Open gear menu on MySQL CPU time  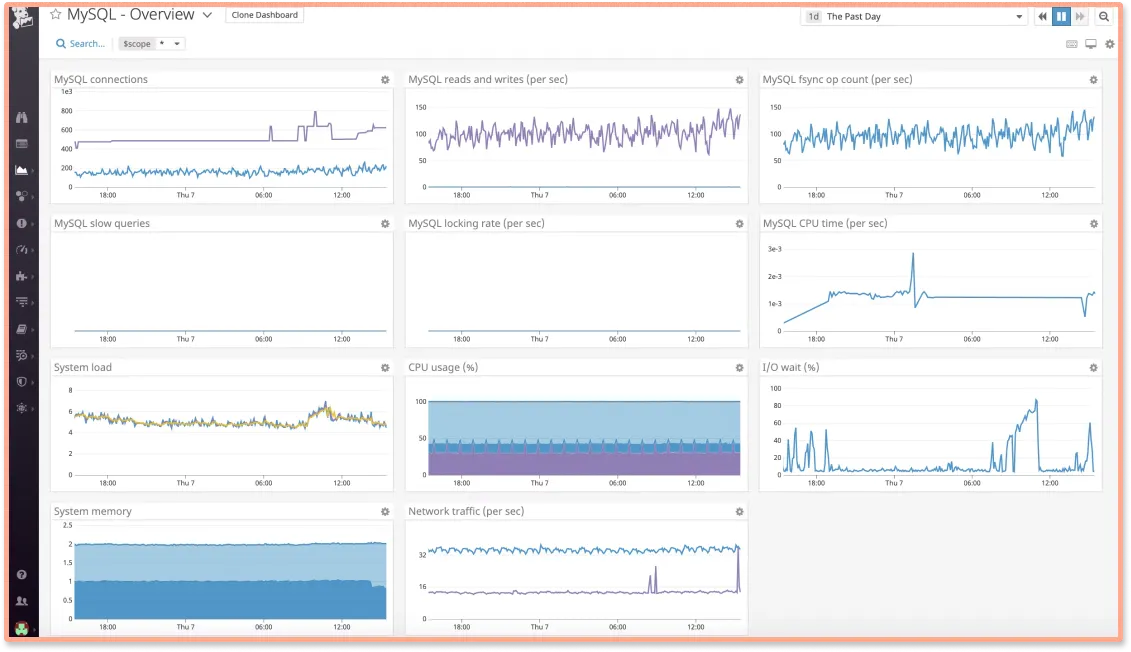tap(1093, 224)
